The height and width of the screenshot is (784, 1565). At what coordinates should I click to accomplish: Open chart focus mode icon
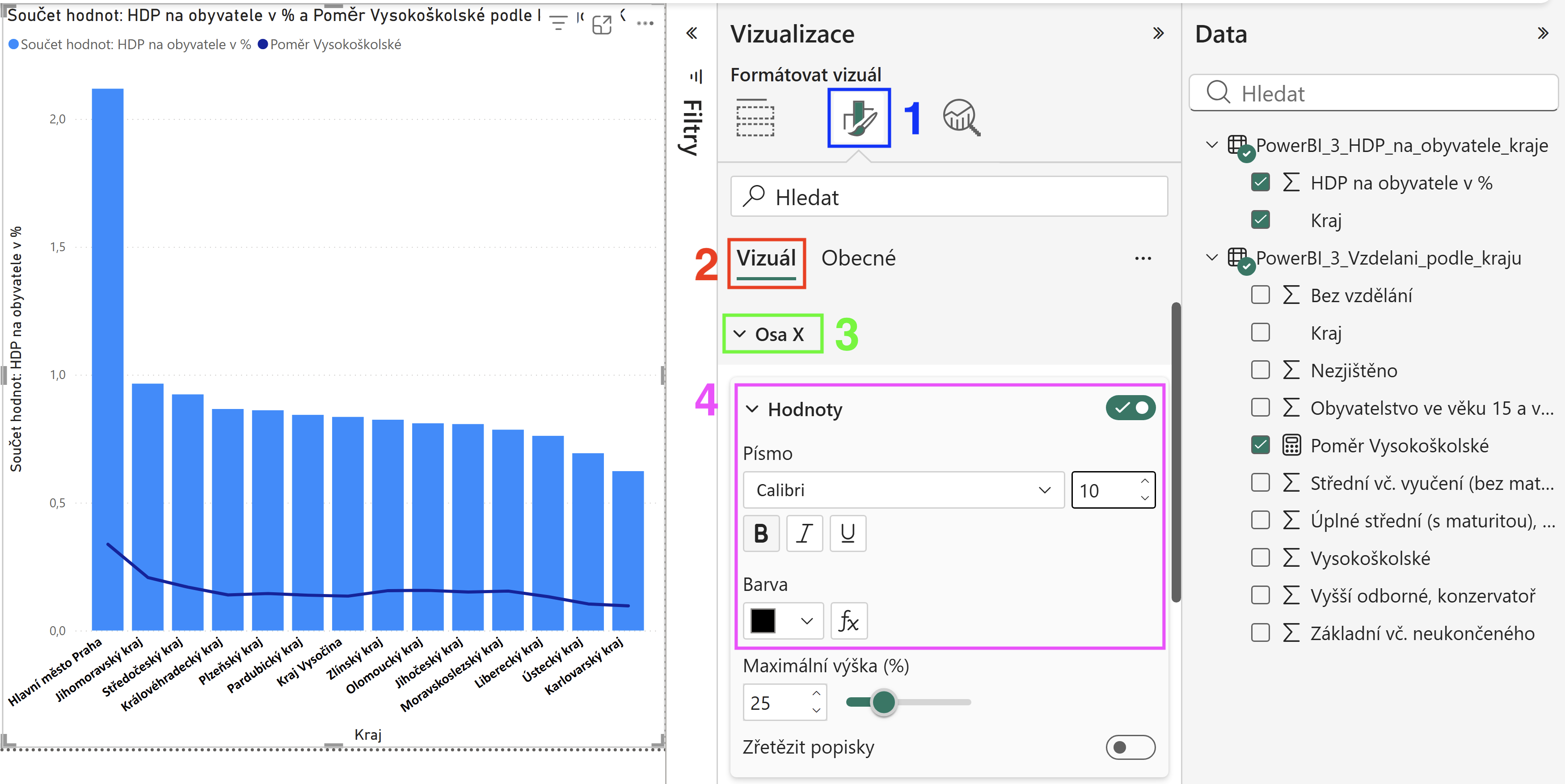tap(601, 25)
